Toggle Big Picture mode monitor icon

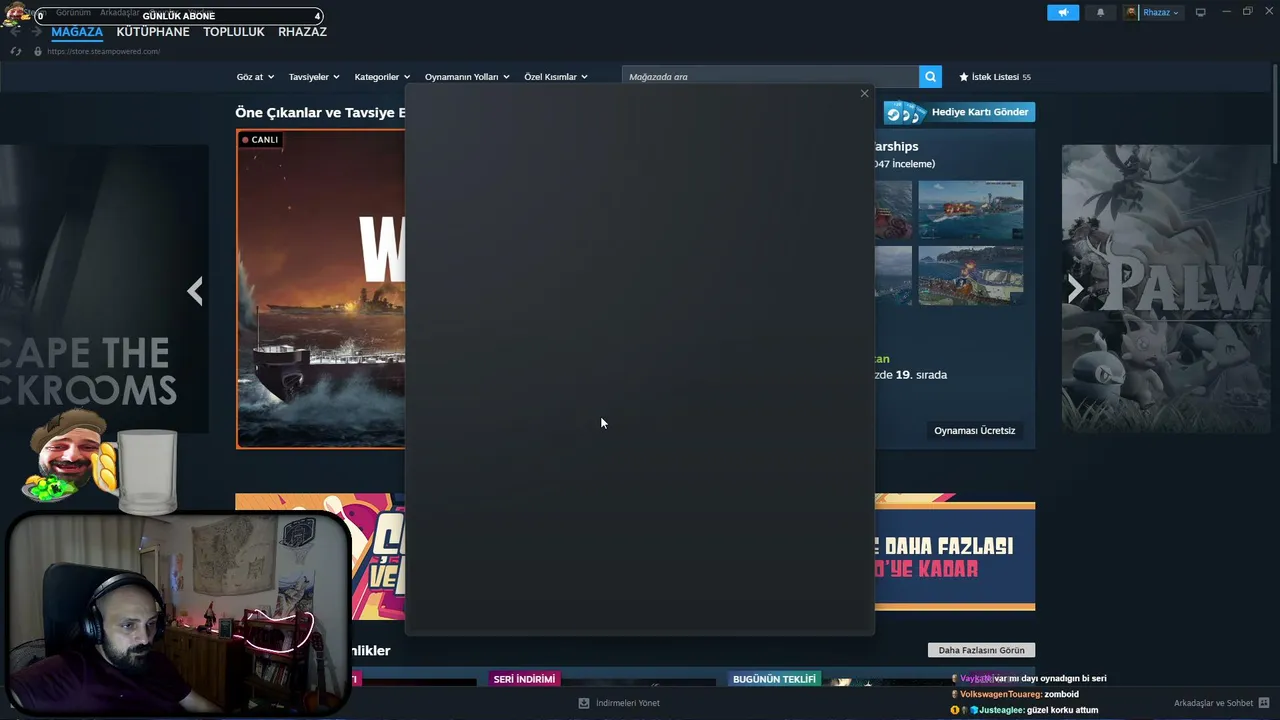click(x=1200, y=12)
